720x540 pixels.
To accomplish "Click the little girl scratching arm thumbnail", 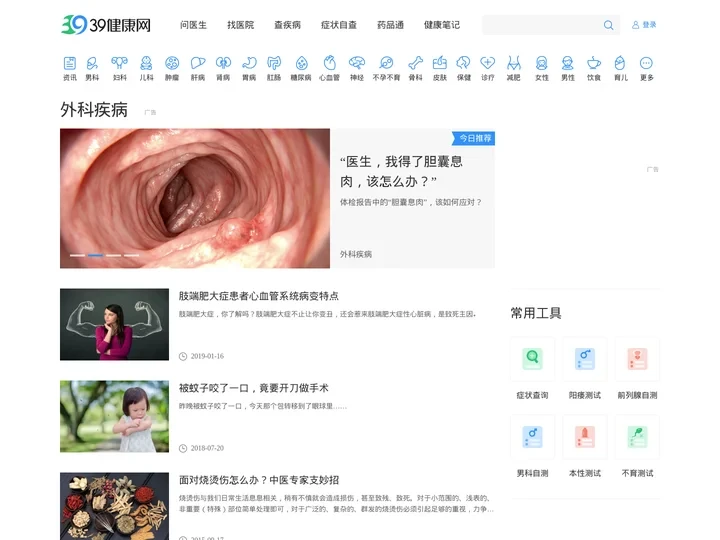I will pos(114,416).
